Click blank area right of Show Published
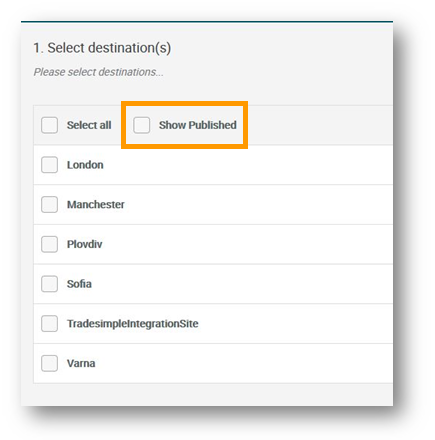This screenshot has height=440, width=435. (x=320, y=125)
